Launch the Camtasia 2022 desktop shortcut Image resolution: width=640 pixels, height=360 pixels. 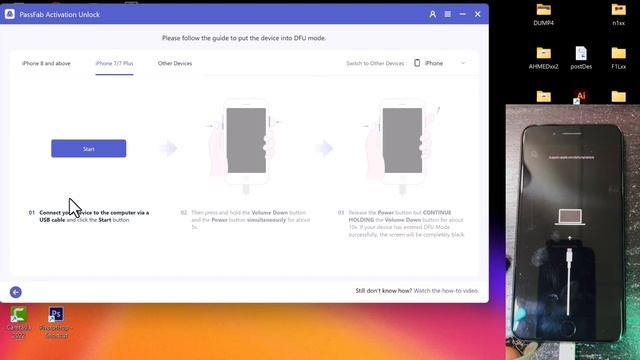18,323
